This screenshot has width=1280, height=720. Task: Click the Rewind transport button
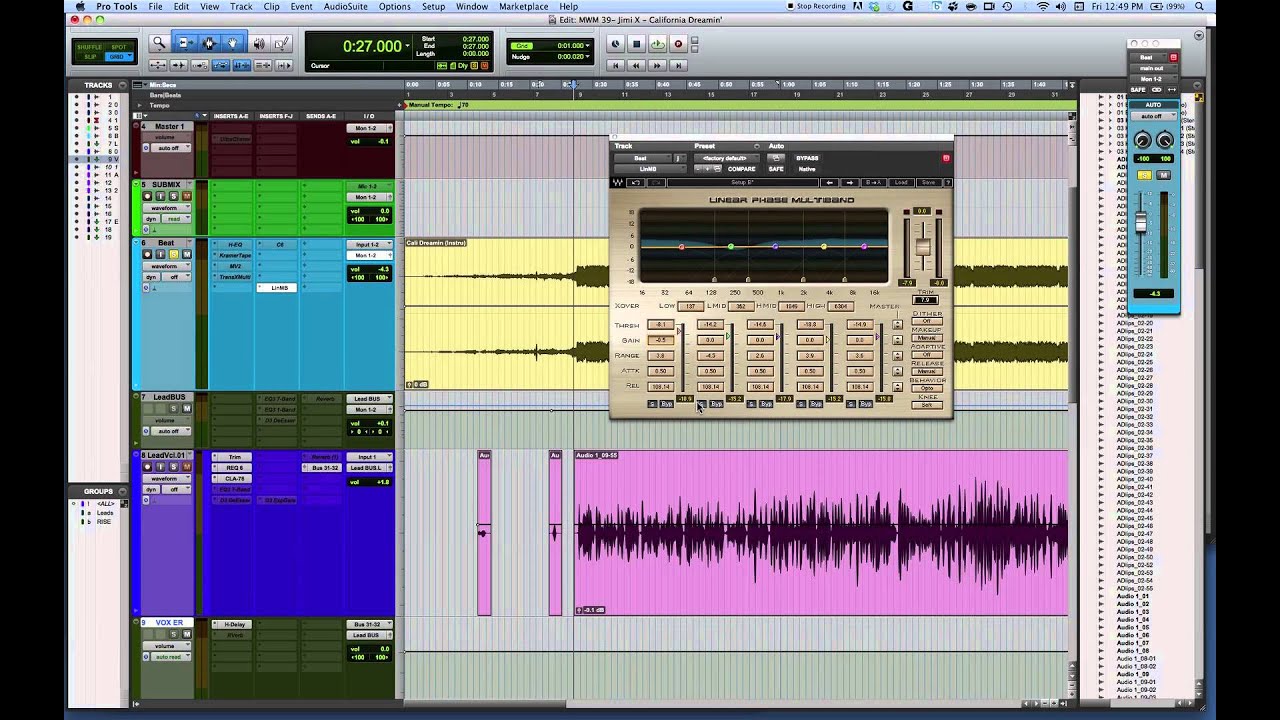click(636, 65)
